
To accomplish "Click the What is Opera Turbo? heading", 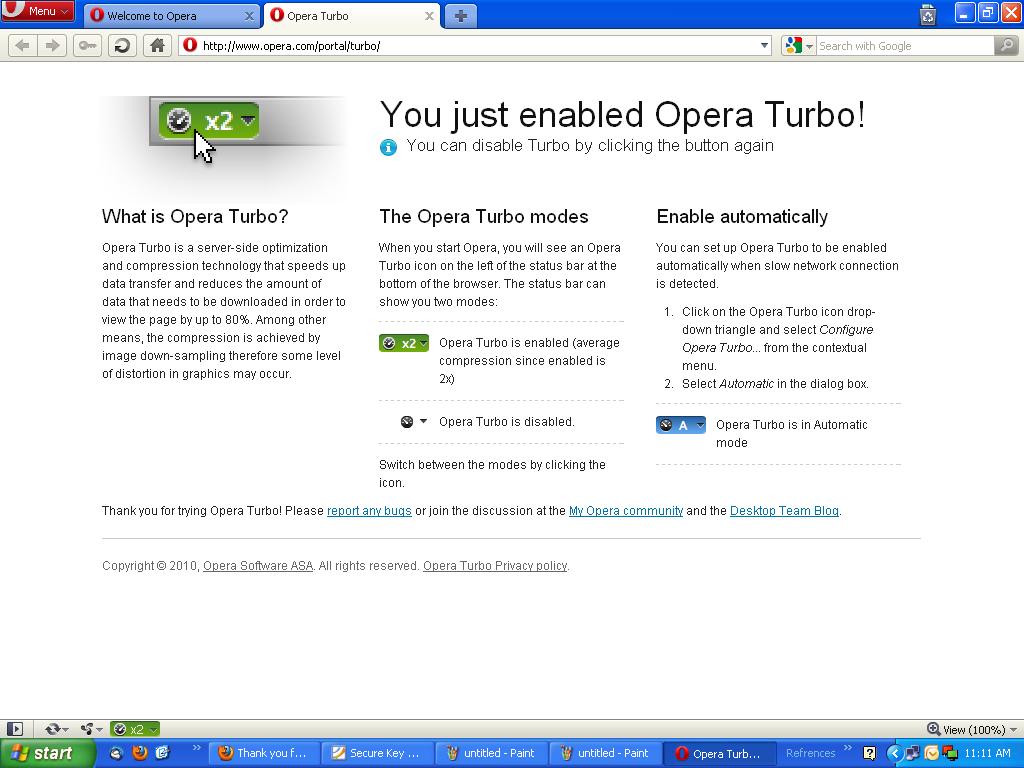I will coord(195,217).
